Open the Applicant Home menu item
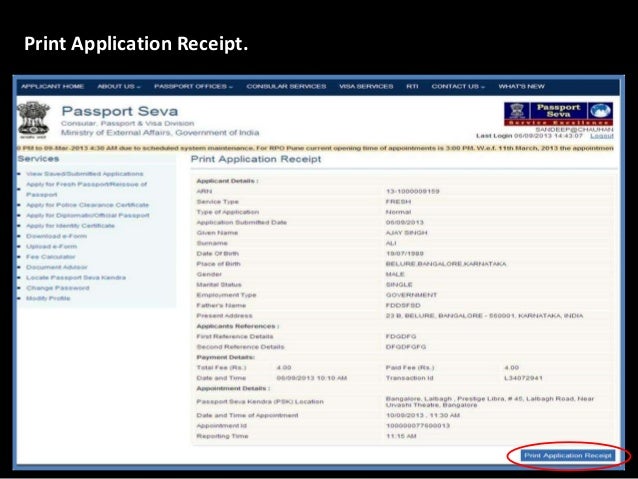Image resolution: width=638 pixels, height=479 pixels. pyautogui.click(x=52, y=86)
